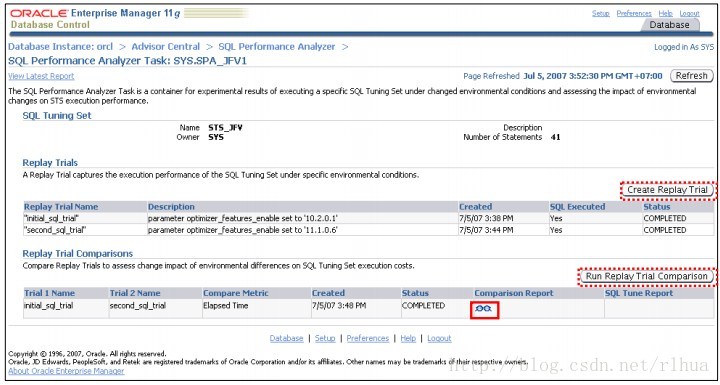Open the Comparison Report glasses icon

coord(484,309)
